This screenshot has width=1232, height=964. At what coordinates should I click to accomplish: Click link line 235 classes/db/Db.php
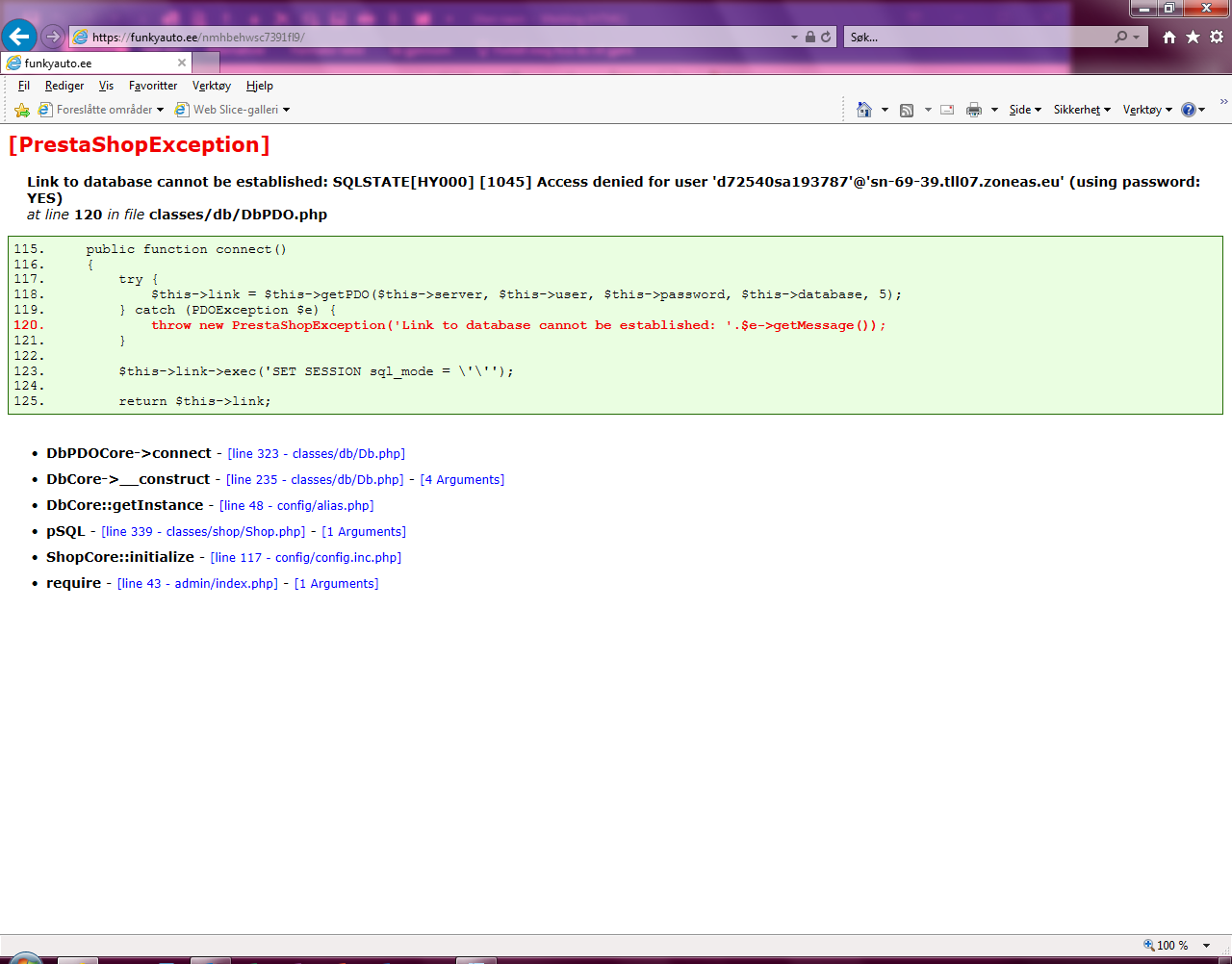click(x=315, y=479)
